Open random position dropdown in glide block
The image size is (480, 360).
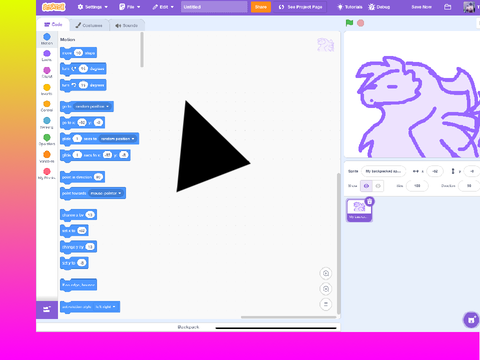(x=118, y=139)
